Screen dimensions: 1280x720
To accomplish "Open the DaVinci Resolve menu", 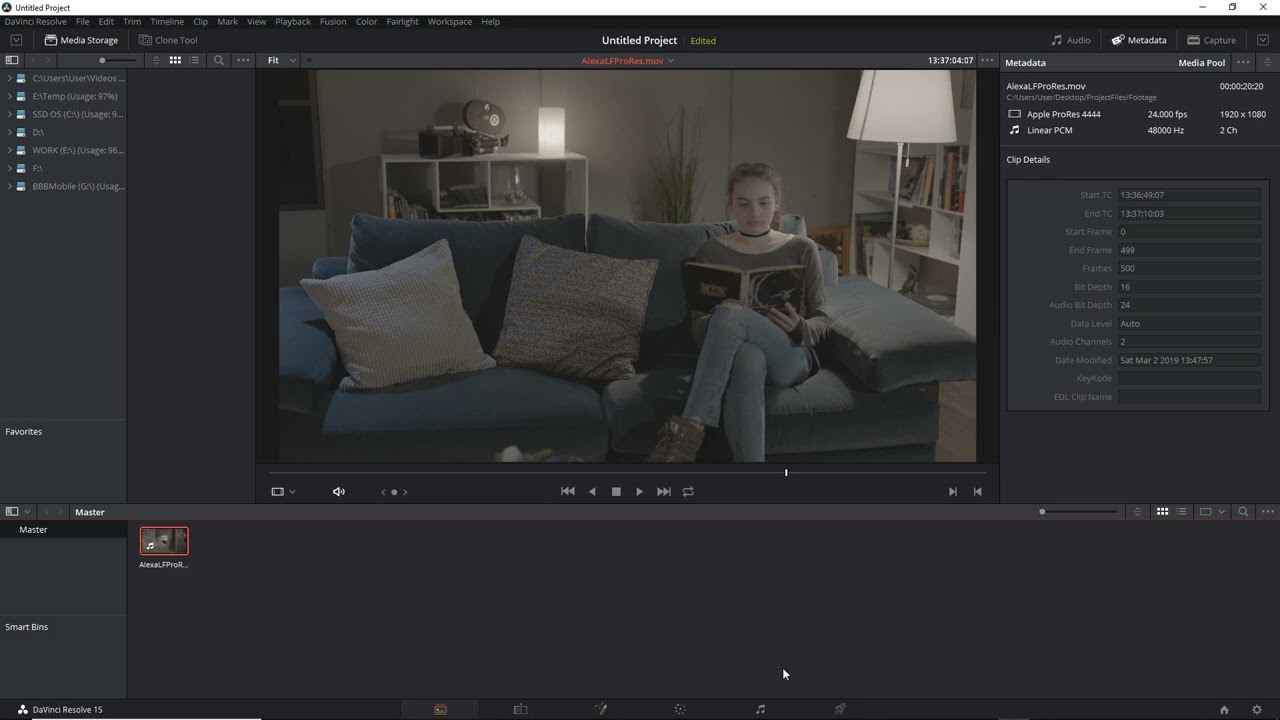I will (x=35, y=21).
